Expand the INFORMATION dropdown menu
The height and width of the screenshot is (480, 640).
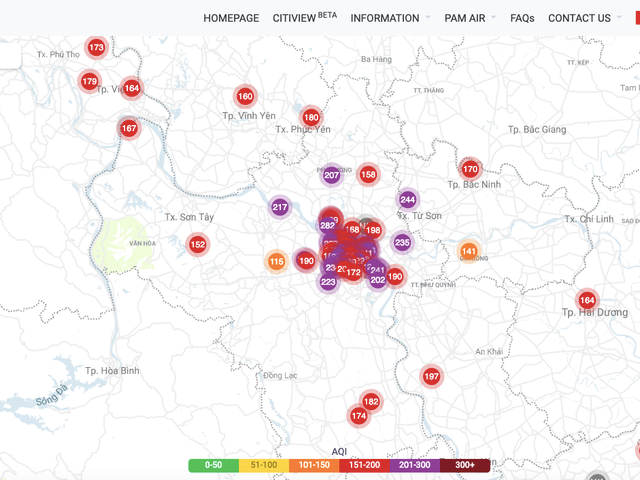coord(385,18)
